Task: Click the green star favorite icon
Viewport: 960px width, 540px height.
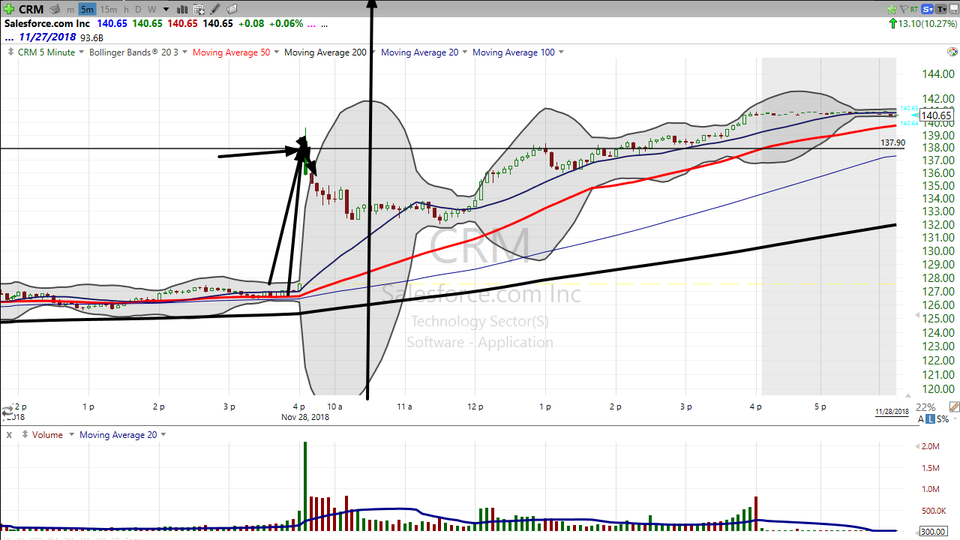Action: pos(891,9)
